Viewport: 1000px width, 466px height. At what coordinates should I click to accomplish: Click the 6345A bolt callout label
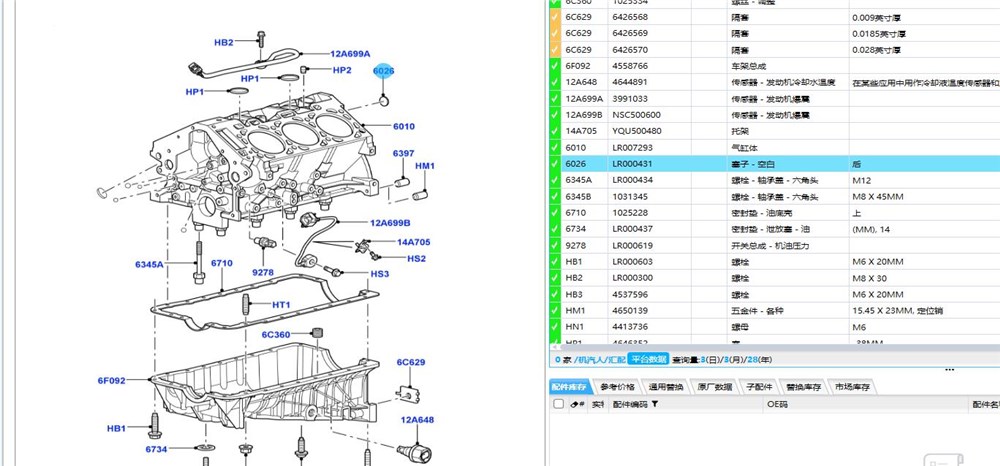(x=149, y=264)
